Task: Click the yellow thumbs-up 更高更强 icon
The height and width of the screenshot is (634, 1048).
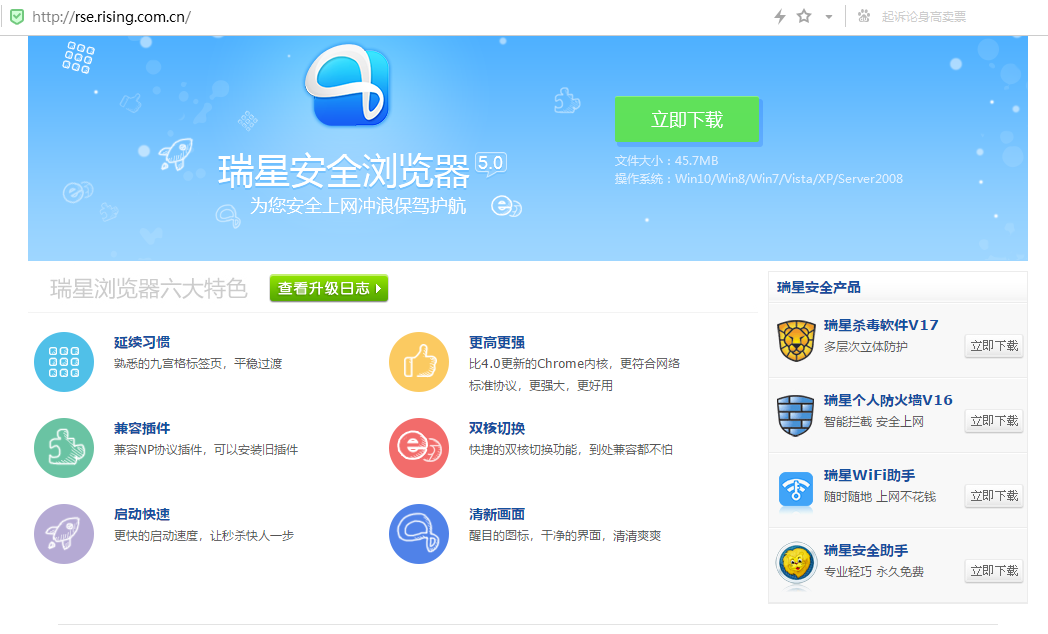Action: tap(419, 362)
